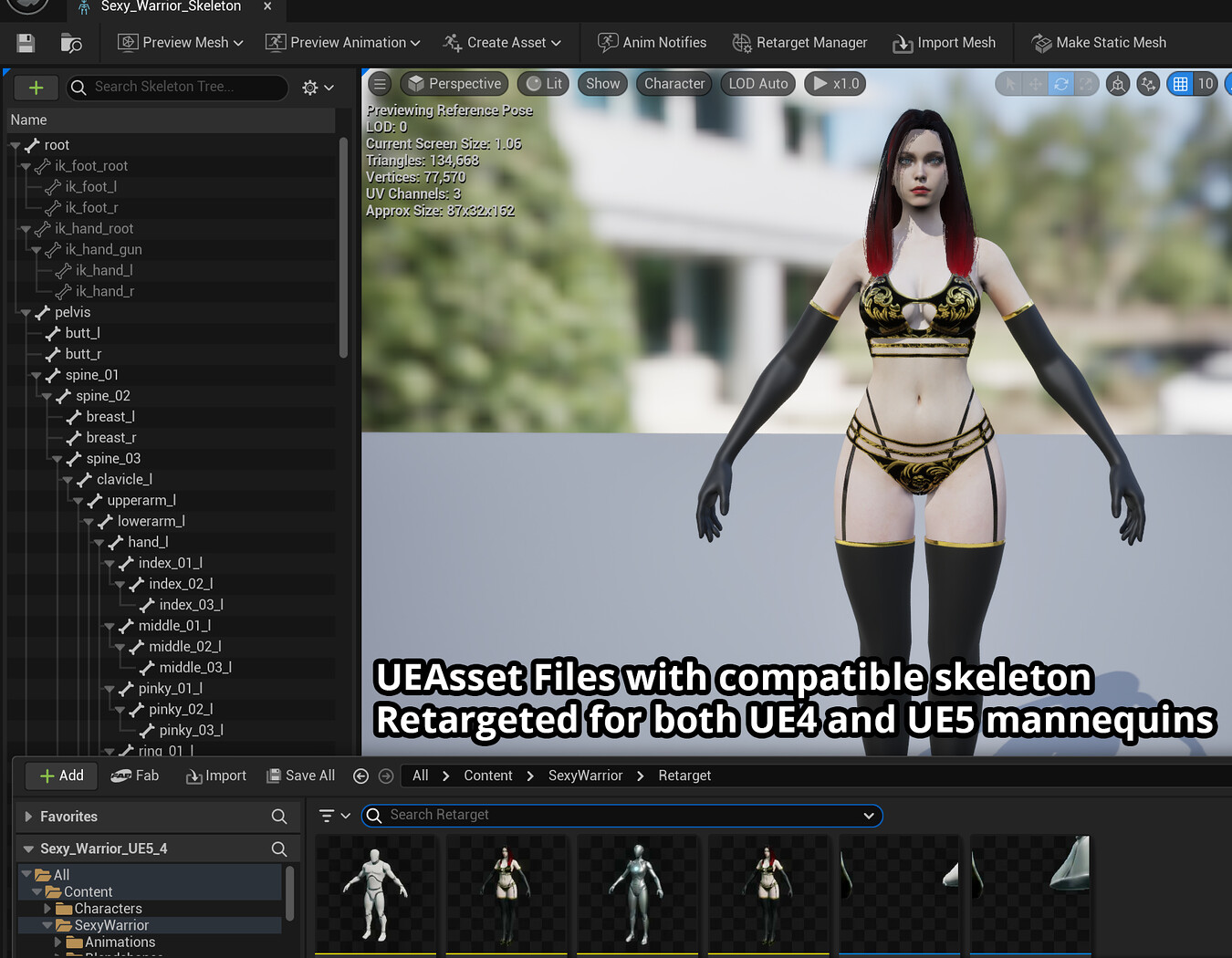Search within Favorites using magnifier icon
Screen dimensions: 1232x958
pos(279,817)
